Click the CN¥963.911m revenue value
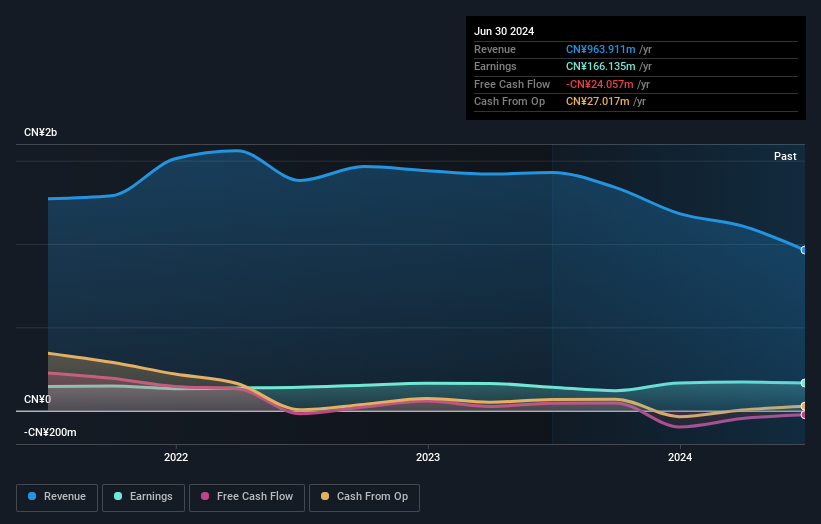Viewport: 821px width, 524px height. pos(601,49)
